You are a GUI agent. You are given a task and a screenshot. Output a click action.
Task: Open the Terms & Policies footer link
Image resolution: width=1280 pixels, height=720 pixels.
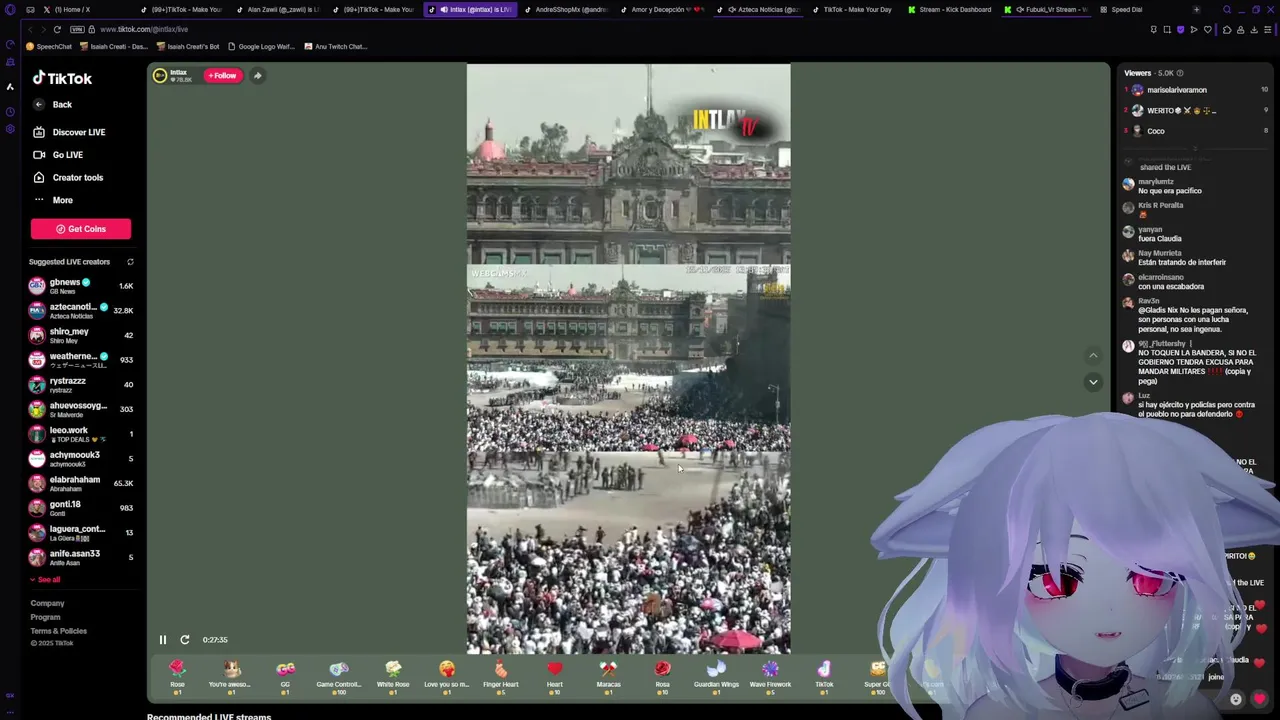[x=58, y=631]
